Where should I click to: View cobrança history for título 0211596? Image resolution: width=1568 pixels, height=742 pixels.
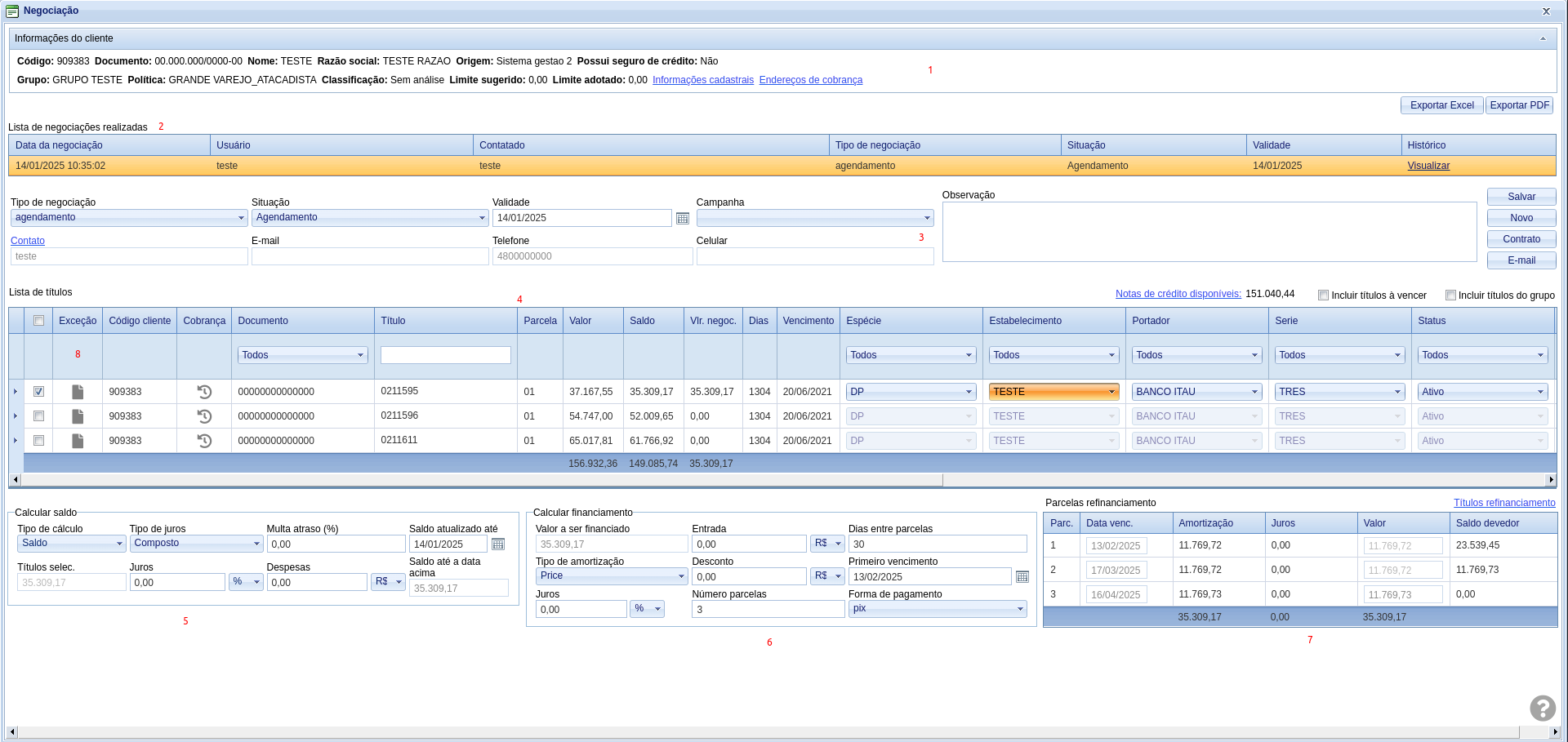point(204,416)
